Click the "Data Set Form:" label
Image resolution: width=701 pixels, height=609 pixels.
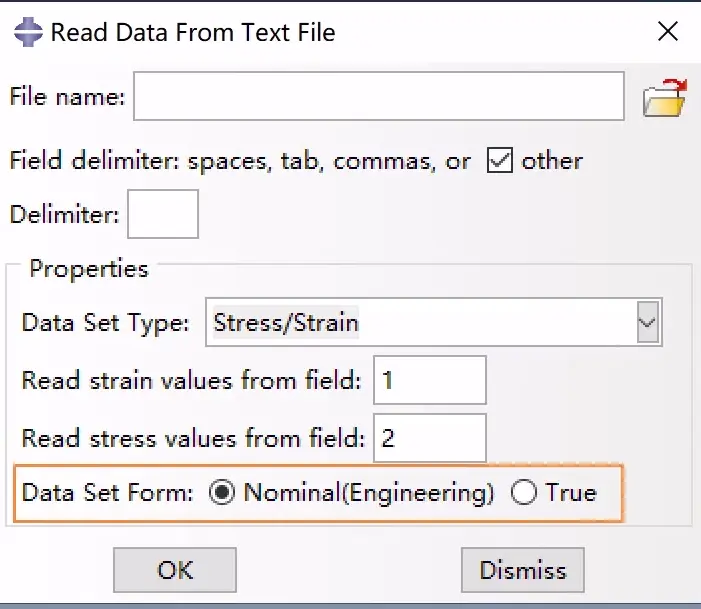point(107,493)
